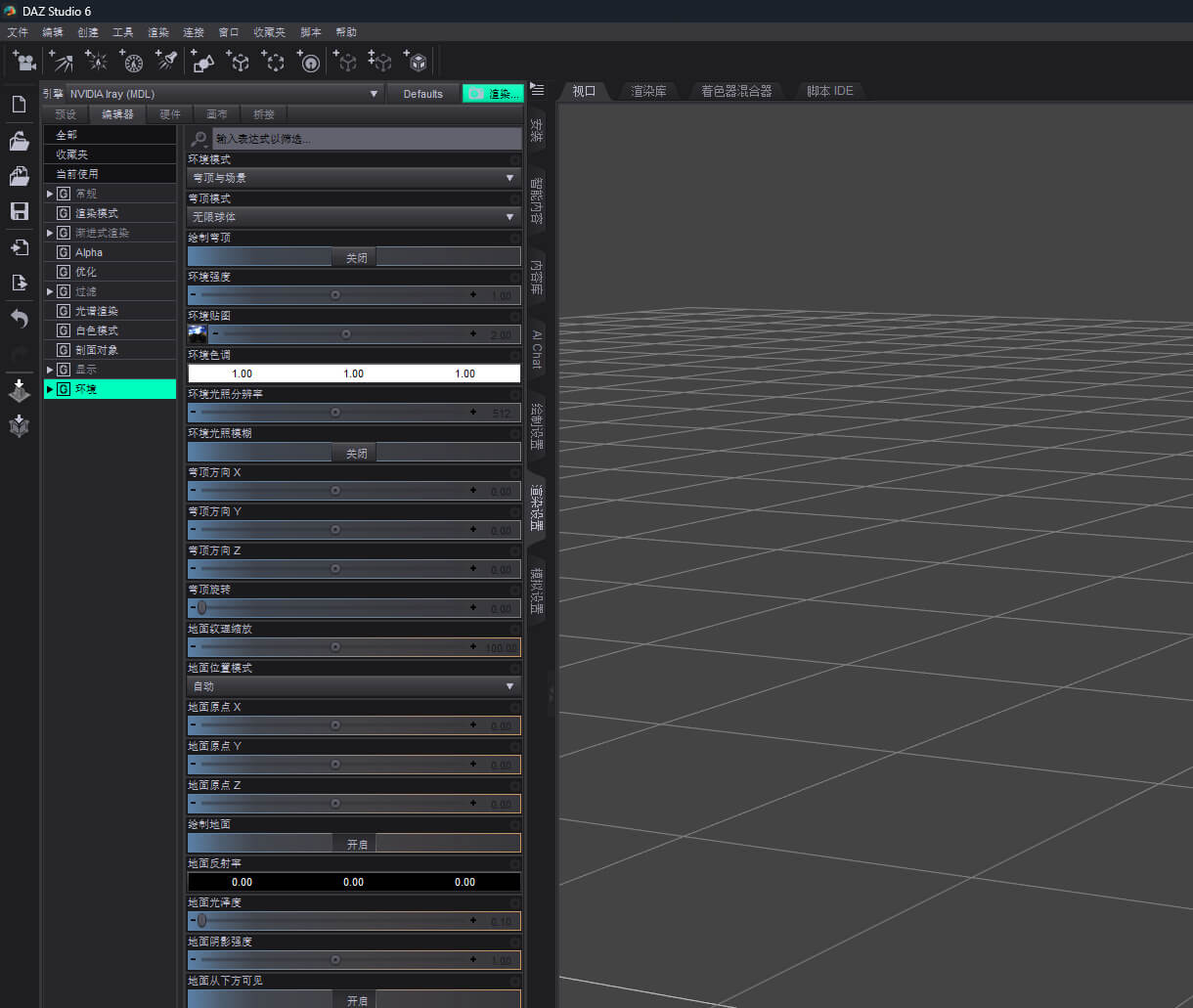Expand the highlighted 环境 group arrow
Viewport: 1193px width, 1008px height.
click(50, 389)
